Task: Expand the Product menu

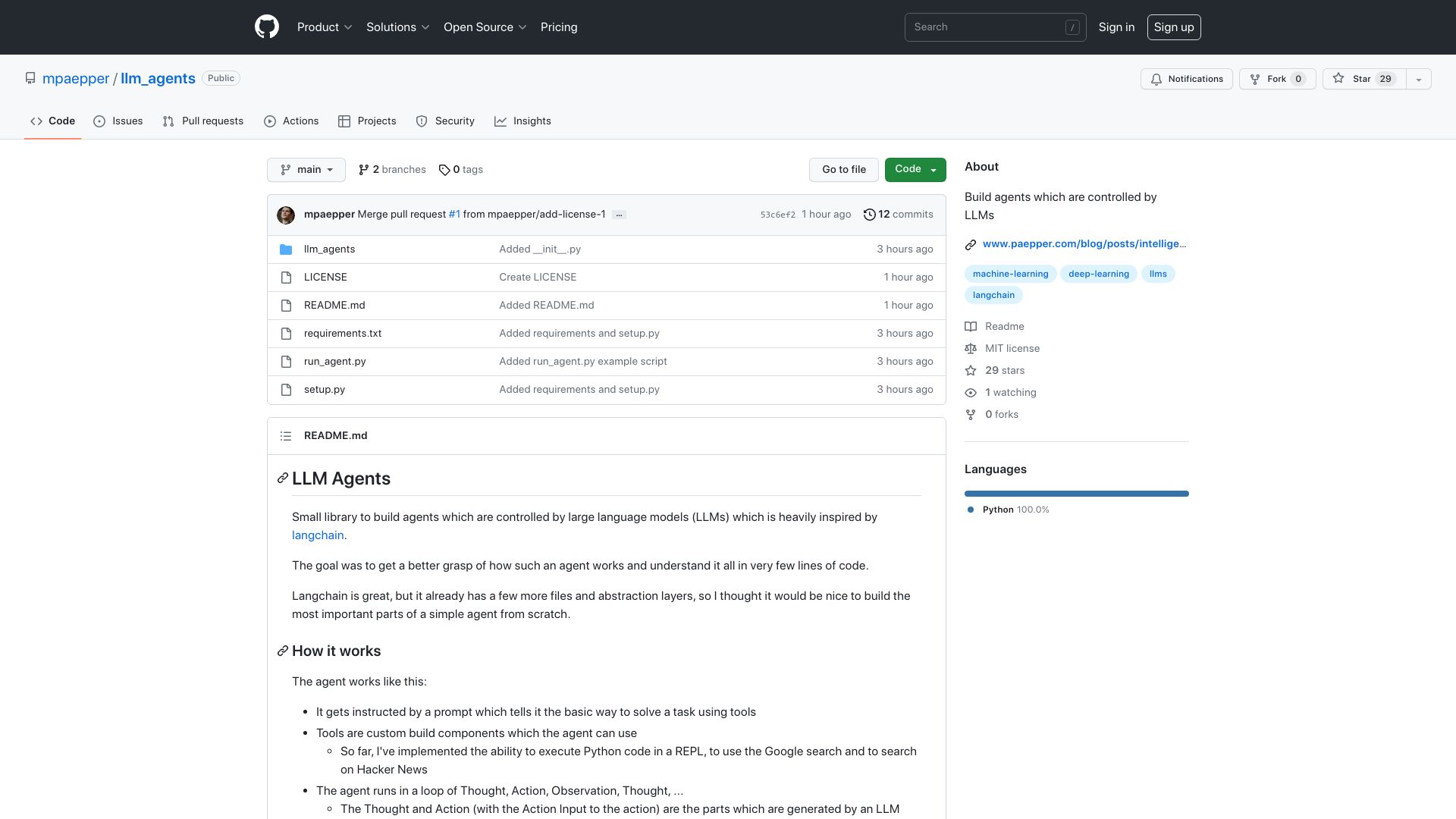Action: pos(325,27)
